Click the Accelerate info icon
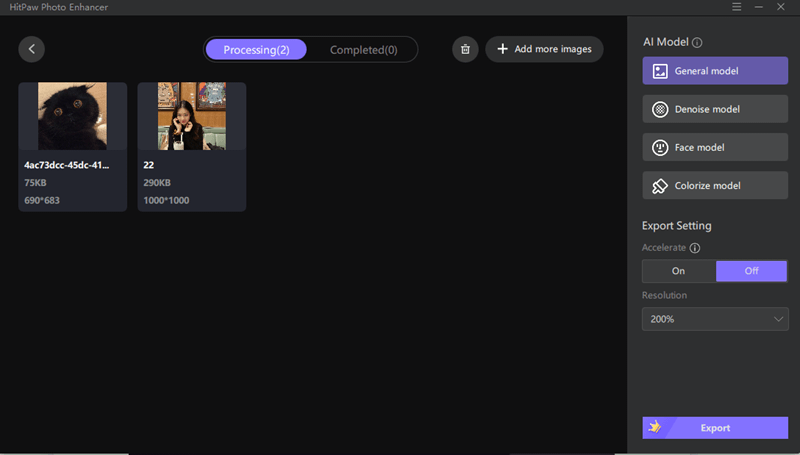800x455 pixels. 695,248
